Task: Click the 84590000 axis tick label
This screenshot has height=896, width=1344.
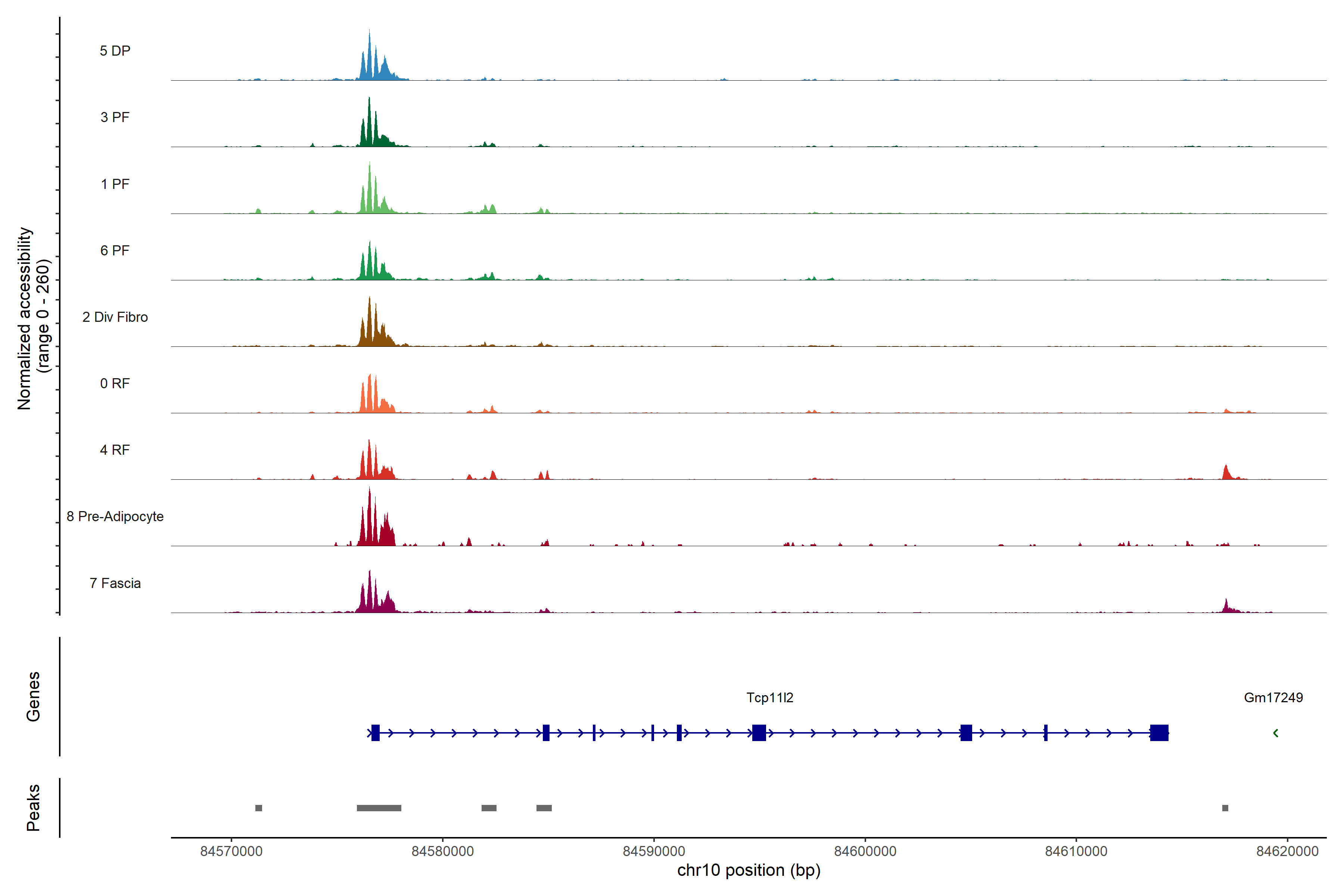Action: 654,851
